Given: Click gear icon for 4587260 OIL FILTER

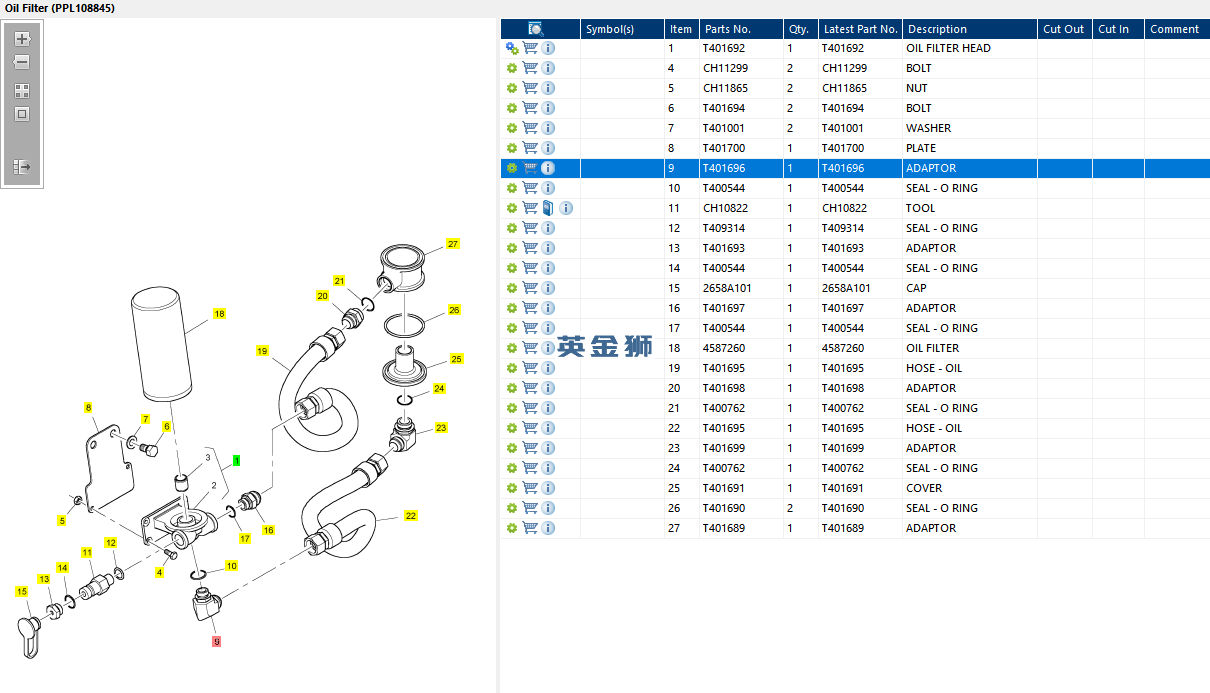Looking at the screenshot, I should pos(512,348).
